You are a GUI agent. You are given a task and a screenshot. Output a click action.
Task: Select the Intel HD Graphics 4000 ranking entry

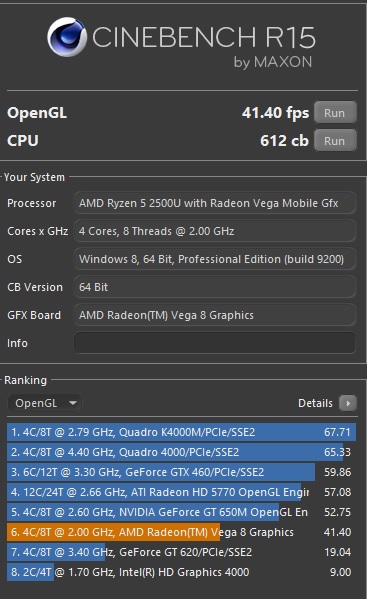pyautogui.click(x=181, y=572)
